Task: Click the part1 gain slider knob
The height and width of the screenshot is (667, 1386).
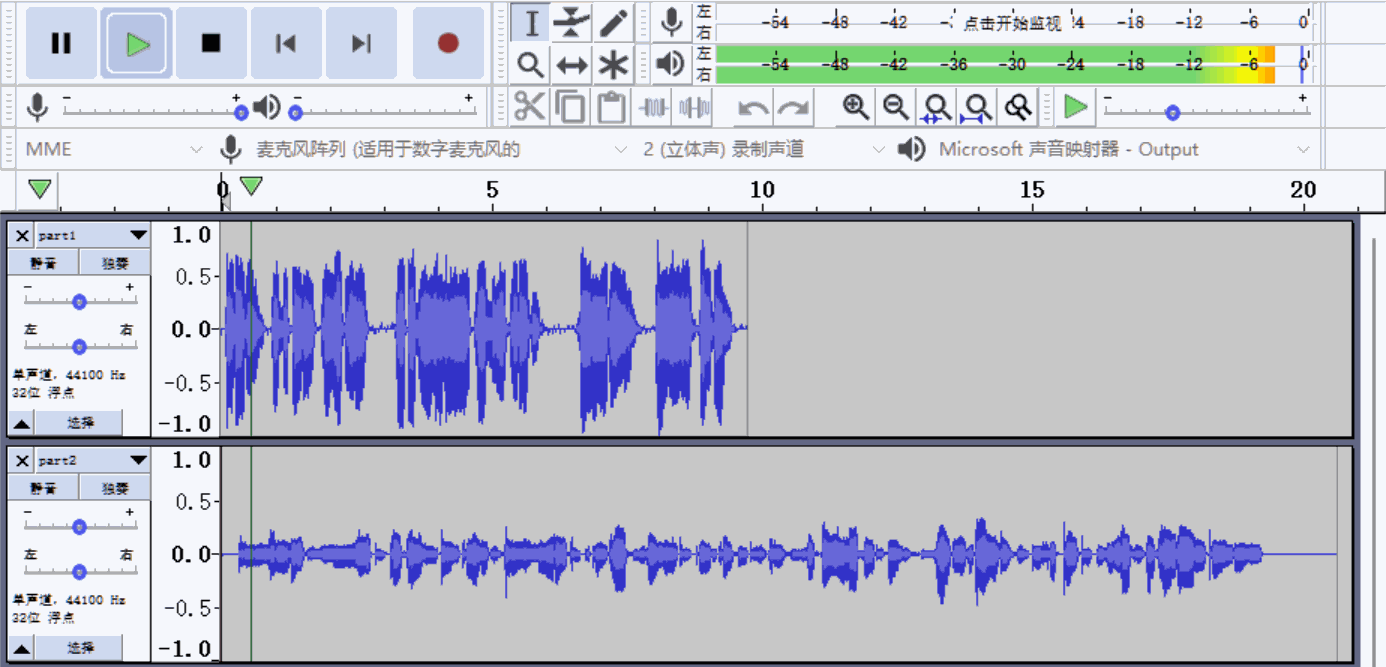Action: 79,302
